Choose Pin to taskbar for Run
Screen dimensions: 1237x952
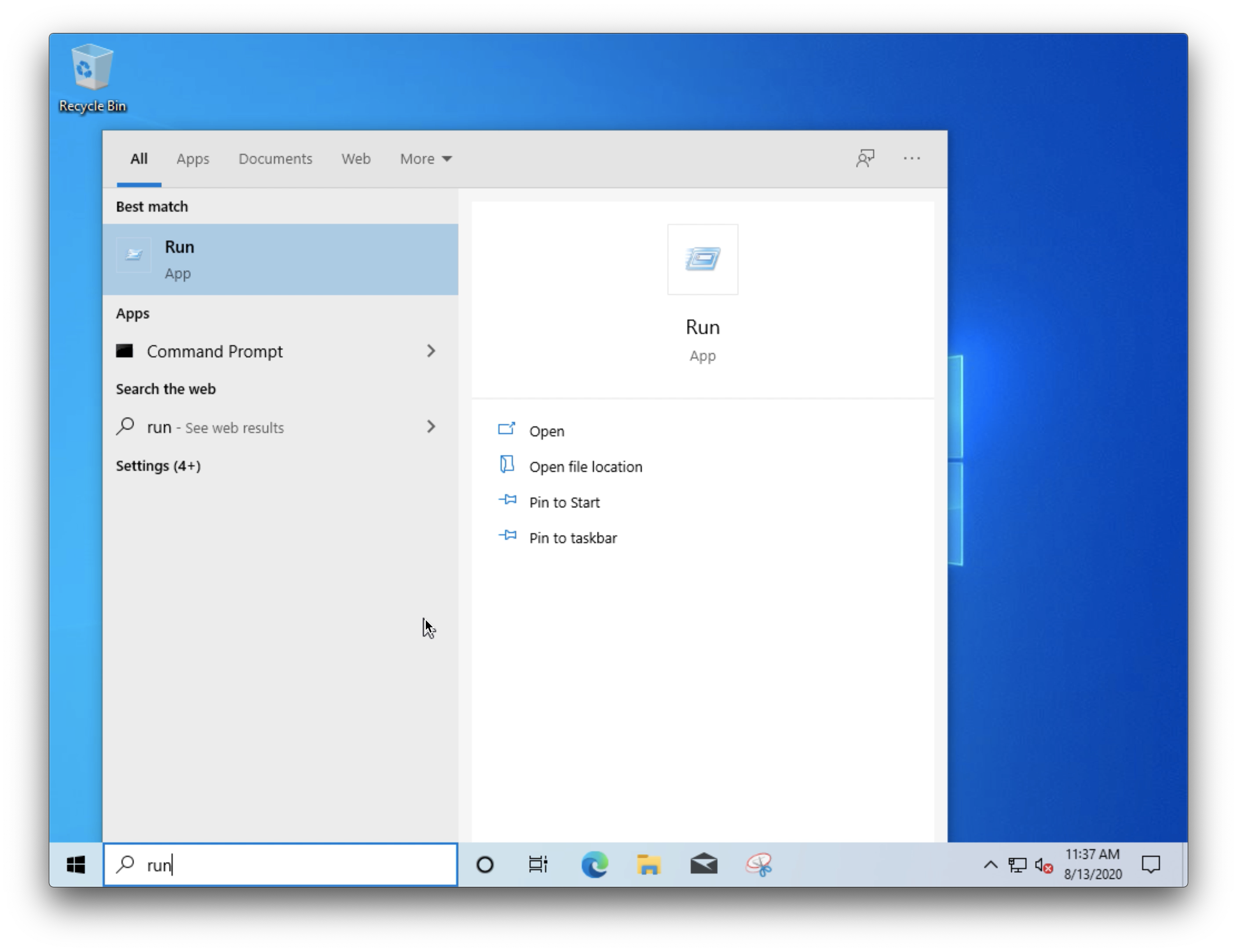pyautogui.click(x=573, y=538)
